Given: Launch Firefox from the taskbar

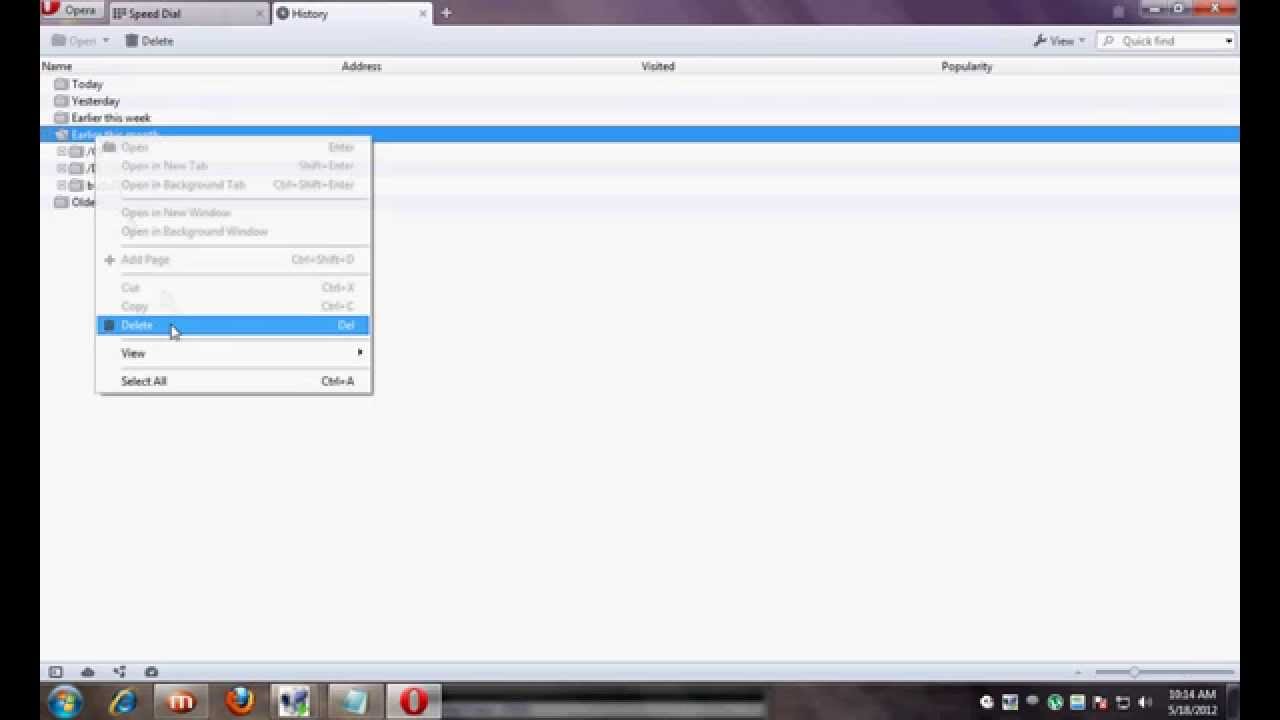Looking at the screenshot, I should coord(240,702).
